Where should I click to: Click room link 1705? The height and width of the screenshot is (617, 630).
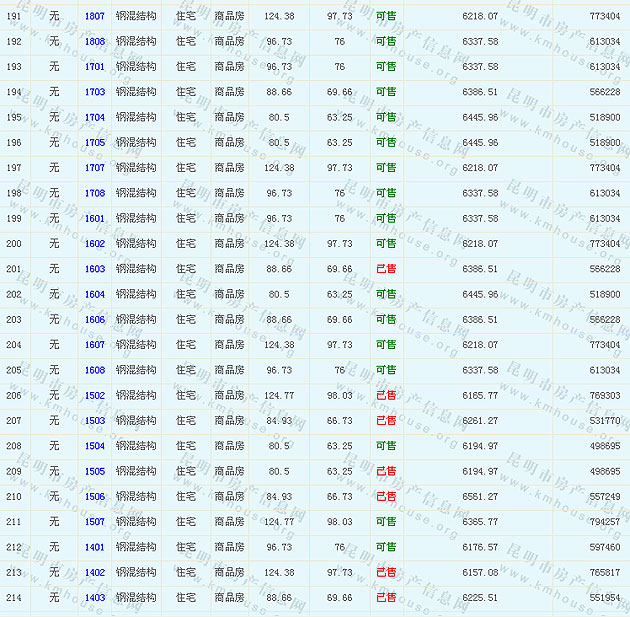95,143
